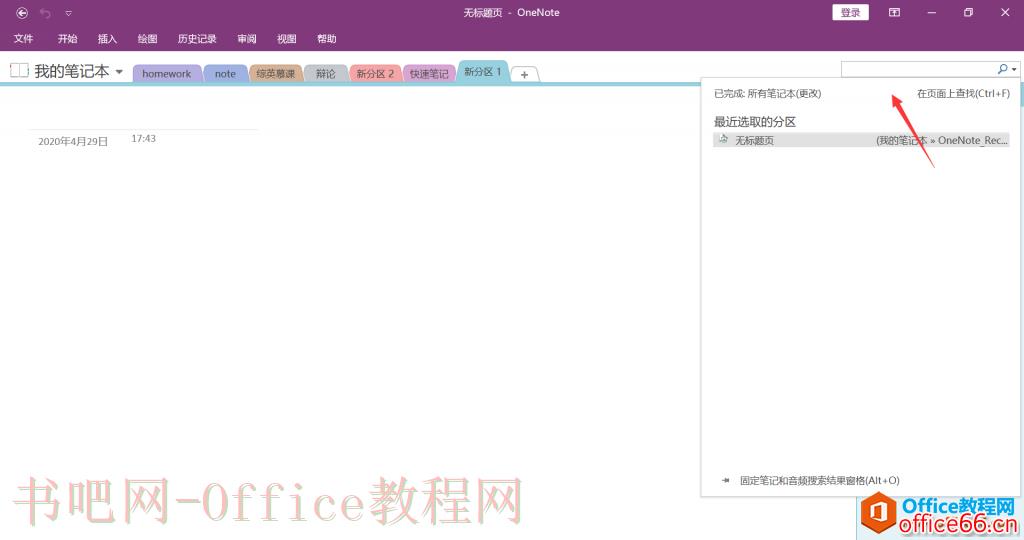Open the 绘图 ribbon tab
1024x540 pixels.
coord(147,39)
